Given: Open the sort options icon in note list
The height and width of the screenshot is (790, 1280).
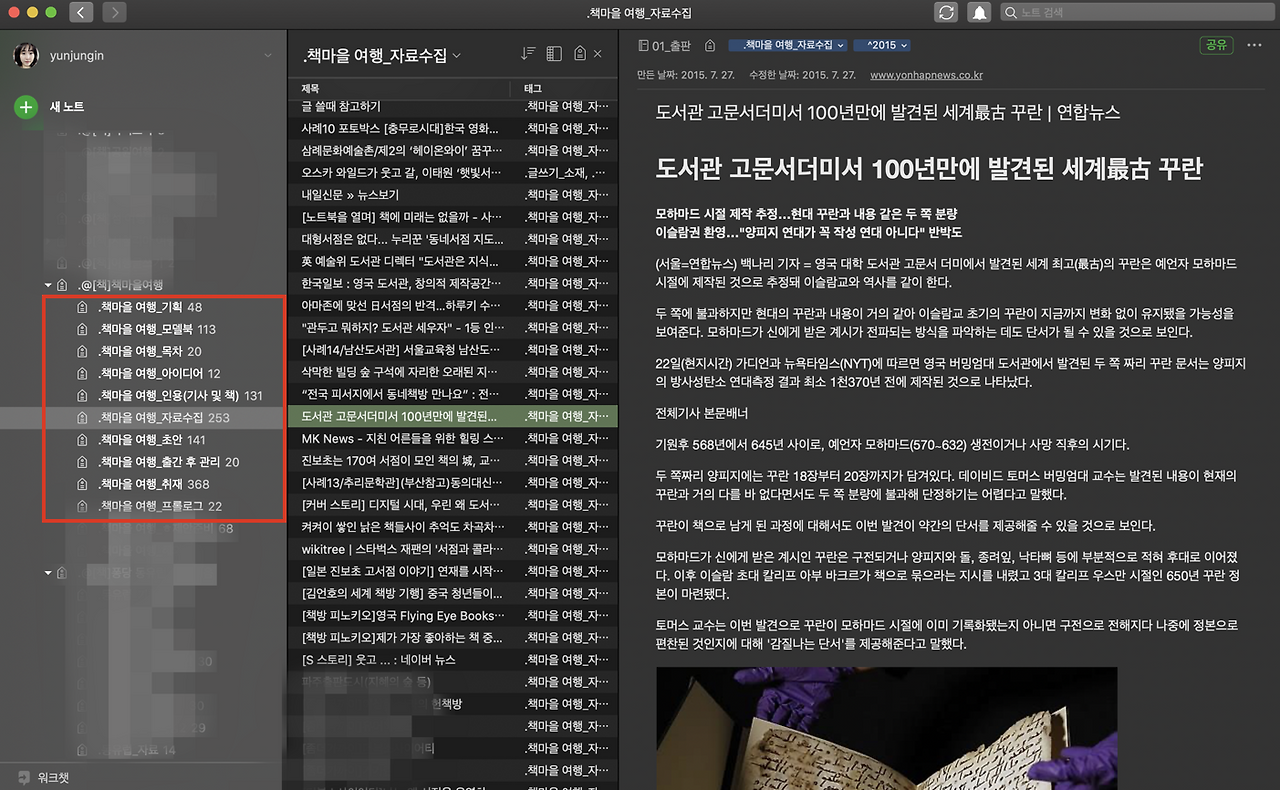Looking at the screenshot, I should (528, 54).
